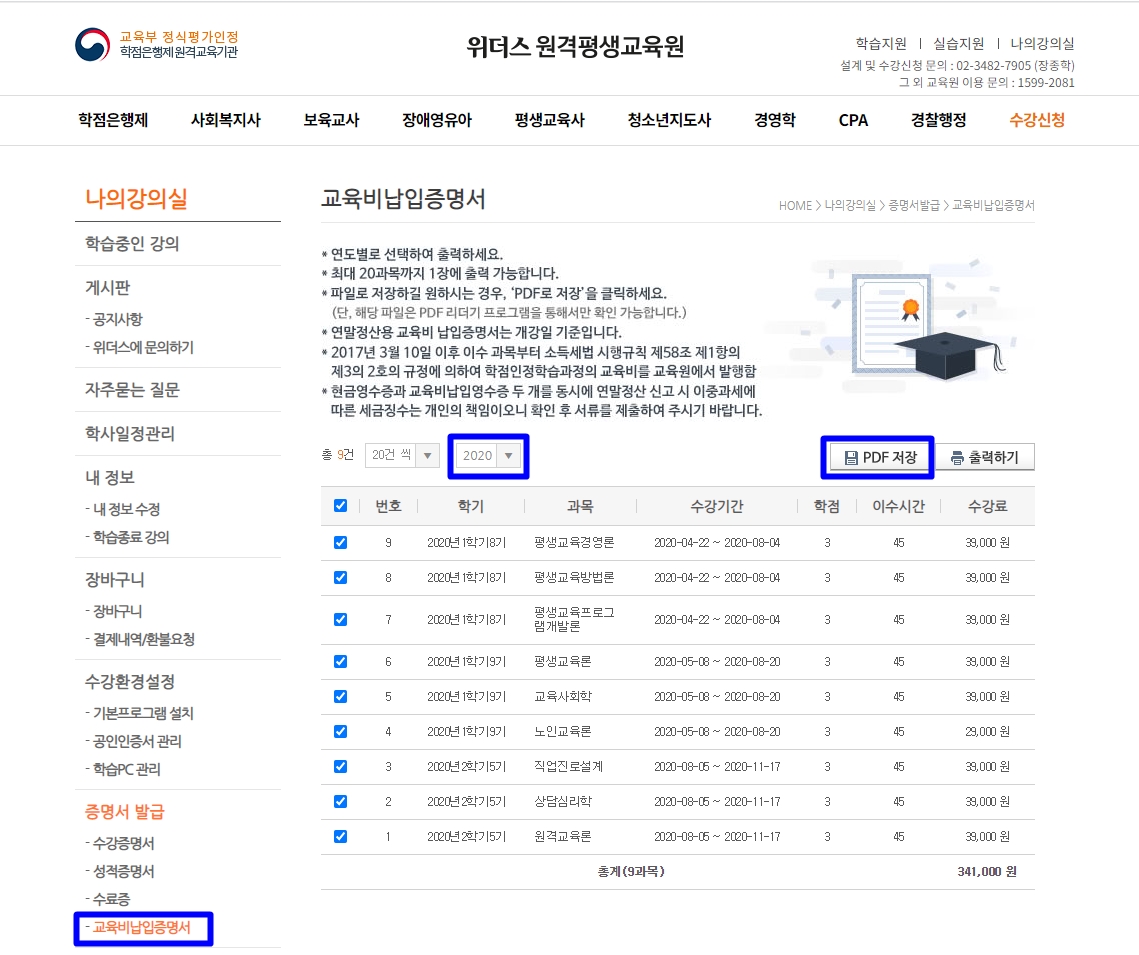Click the floppy disk icon on PDF 저장
This screenshot has height=955, width=1139.
click(x=851, y=458)
